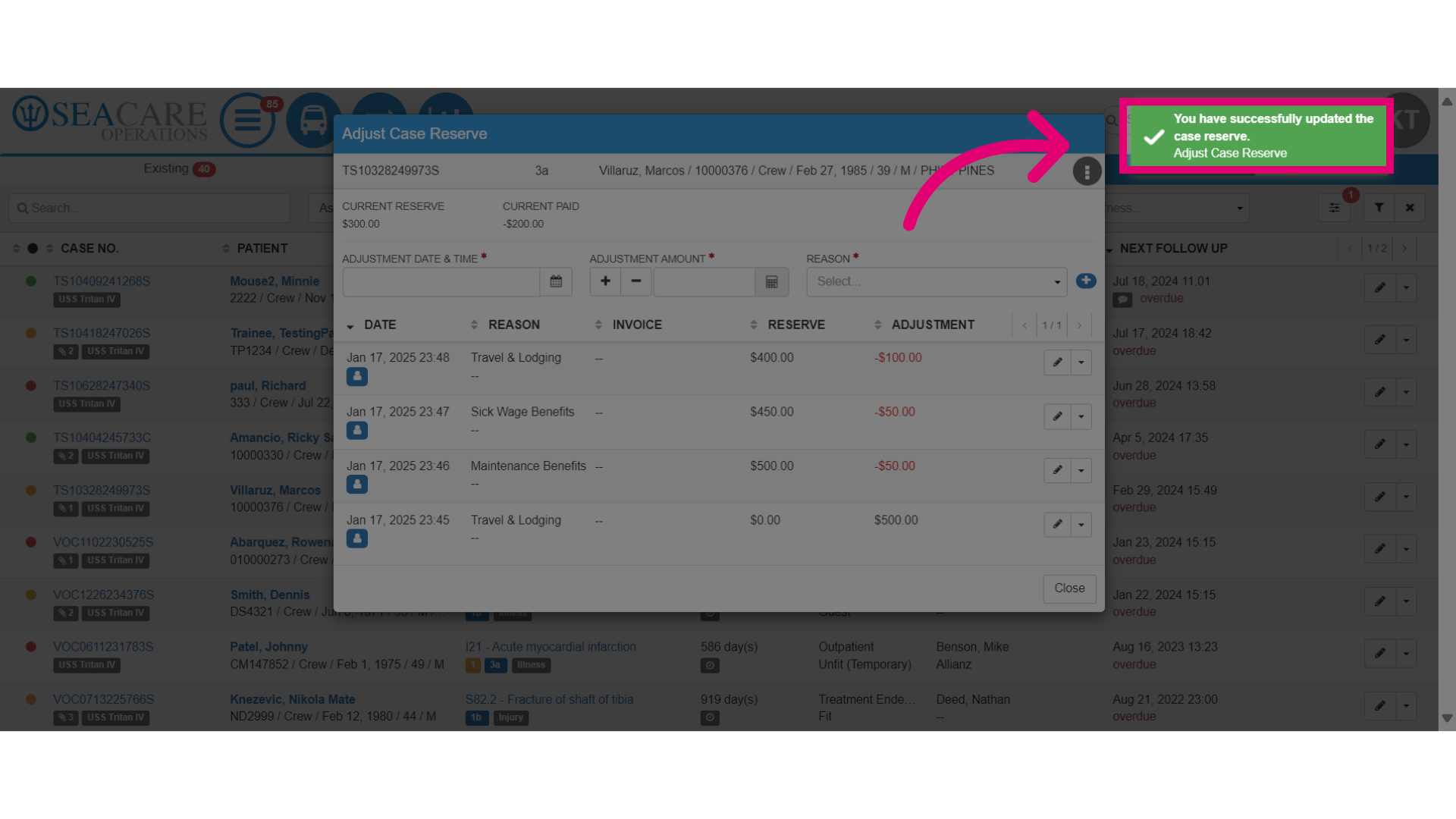Expand actions for Sick Wage Benefits adjustment
Image resolution: width=1456 pixels, height=819 pixels.
[x=1081, y=416]
